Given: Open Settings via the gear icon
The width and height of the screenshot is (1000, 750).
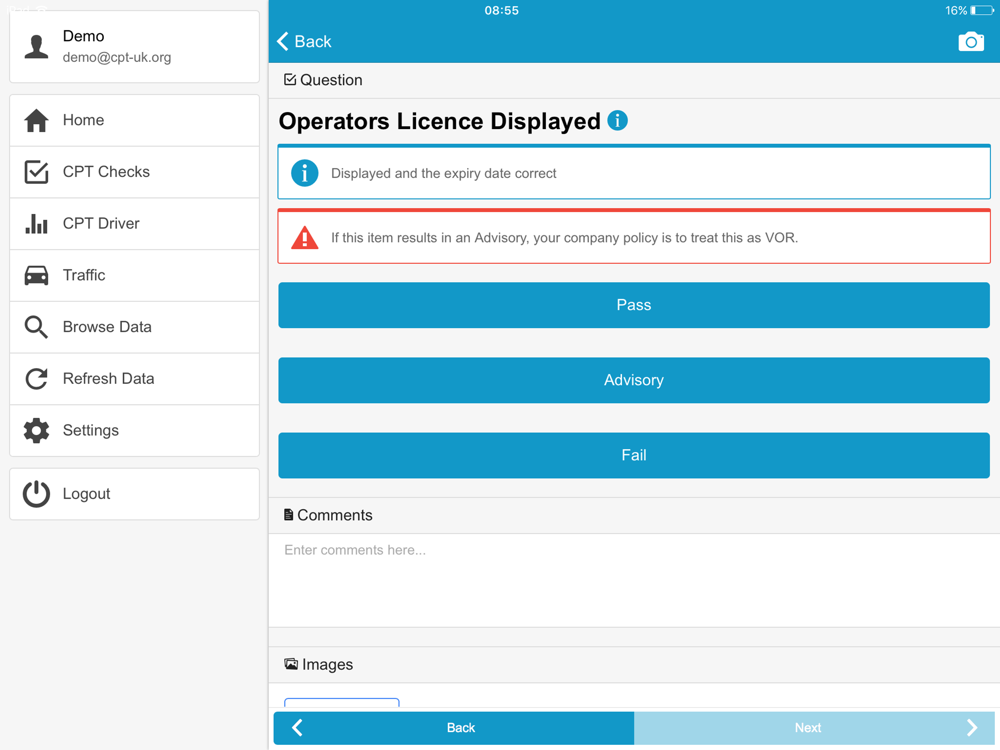Looking at the screenshot, I should [37, 430].
